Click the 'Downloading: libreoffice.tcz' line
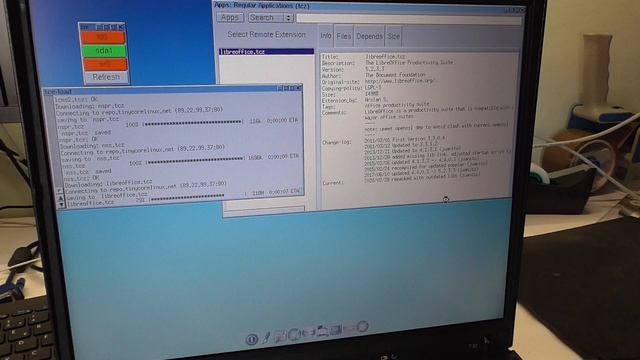Viewport: 640px width, 360px height. [109, 182]
